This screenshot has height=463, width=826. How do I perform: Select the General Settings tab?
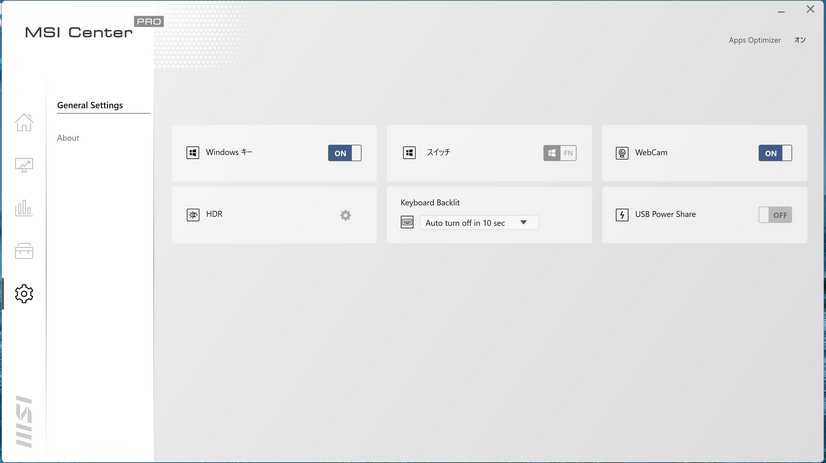[x=90, y=105]
